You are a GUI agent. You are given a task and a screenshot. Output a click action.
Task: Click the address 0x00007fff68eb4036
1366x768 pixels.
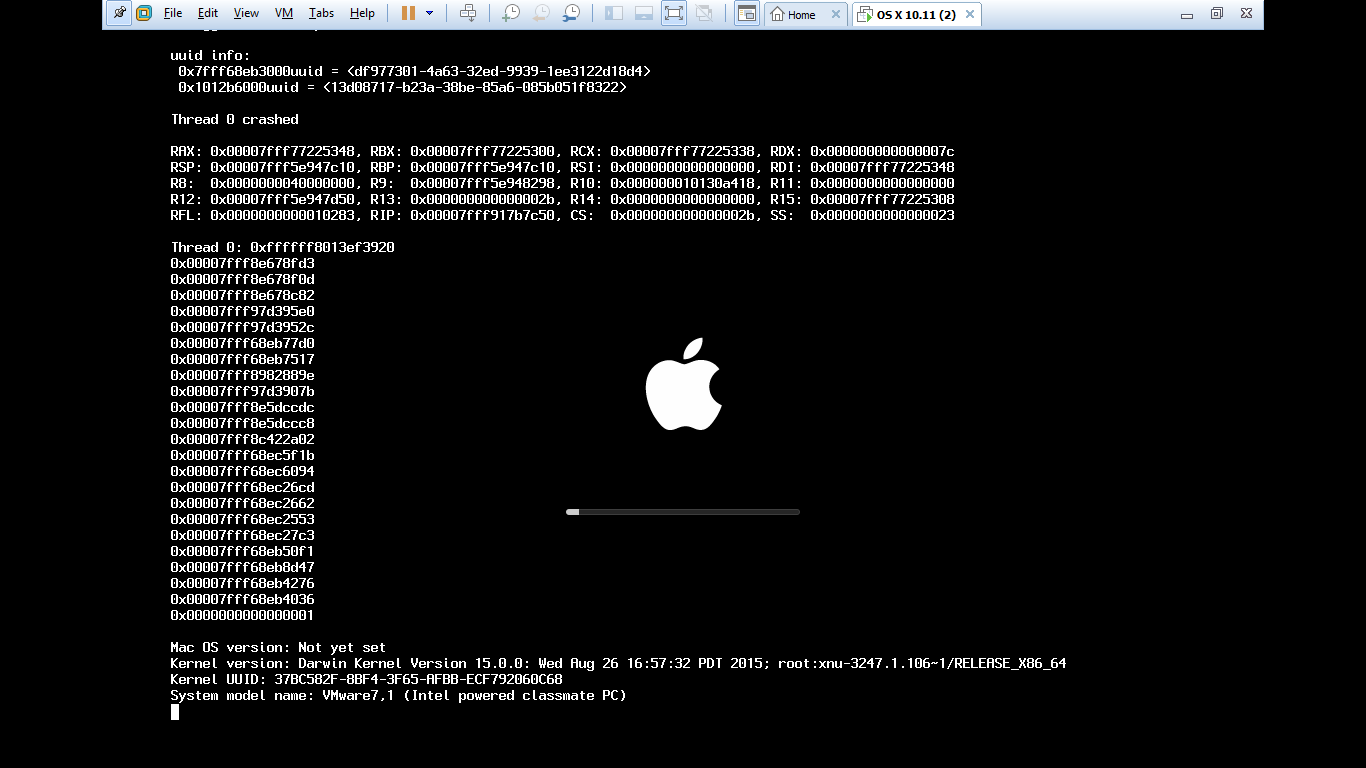242,599
